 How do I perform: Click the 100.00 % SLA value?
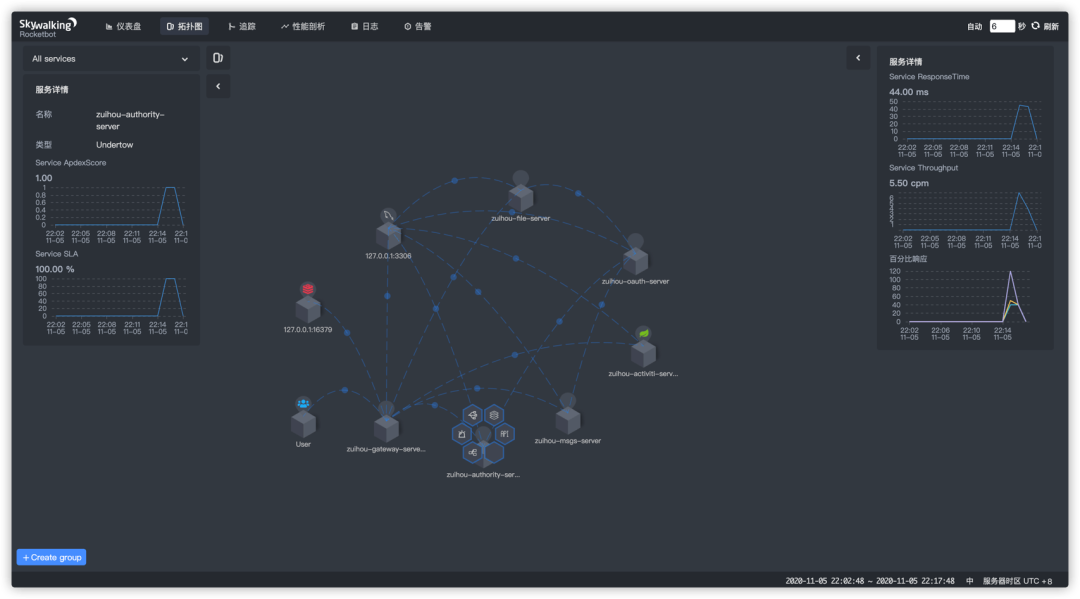(x=54, y=269)
